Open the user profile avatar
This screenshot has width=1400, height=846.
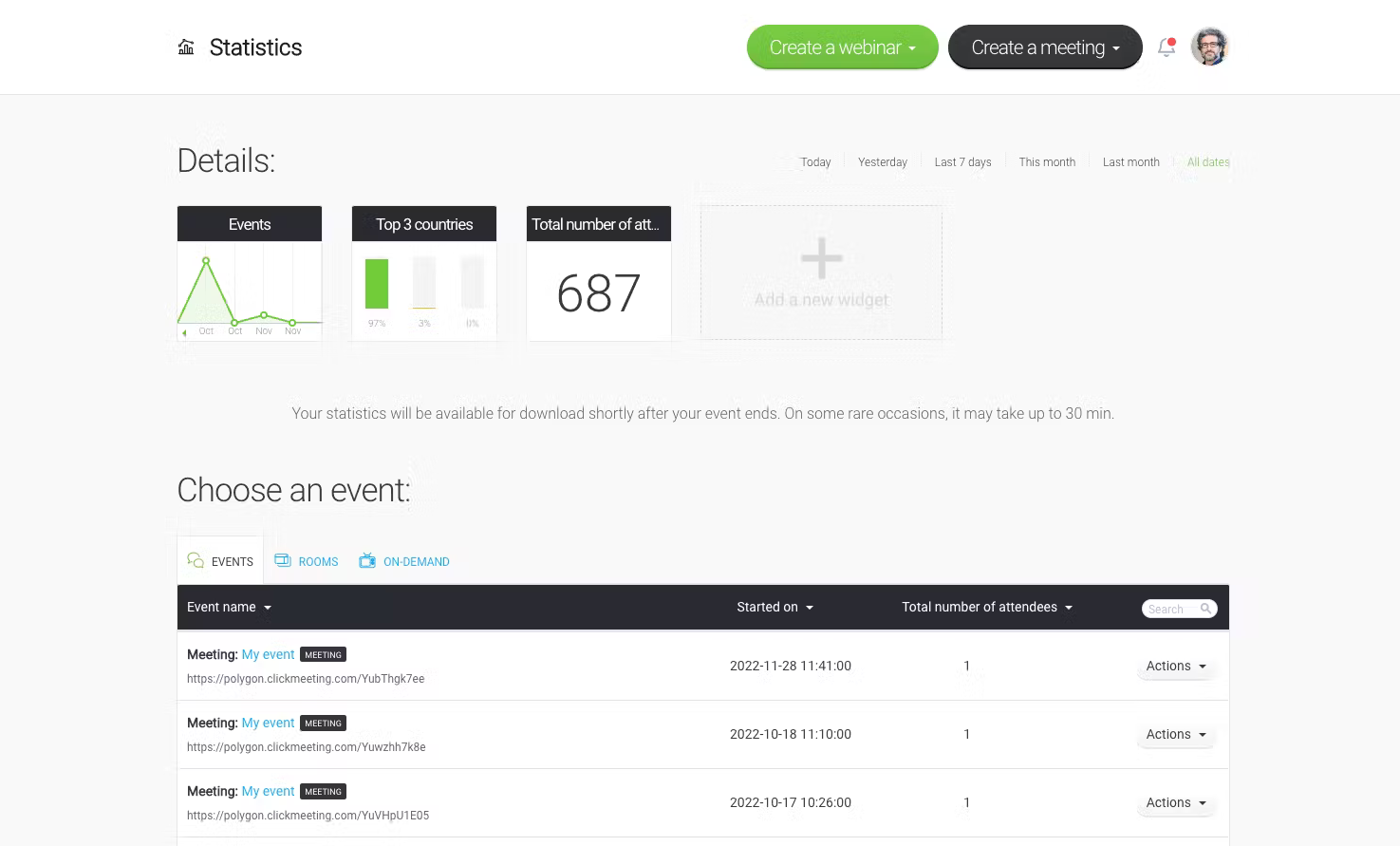coord(1209,47)
